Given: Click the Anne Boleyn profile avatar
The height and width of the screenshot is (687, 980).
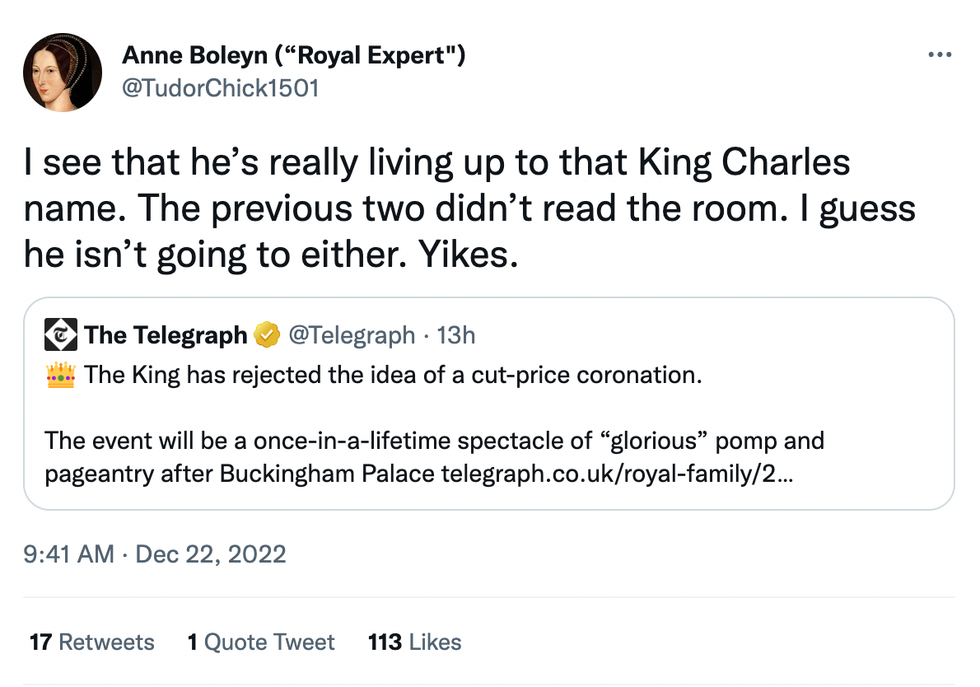Looking at the screenshot, I should [x=63, y=72].
